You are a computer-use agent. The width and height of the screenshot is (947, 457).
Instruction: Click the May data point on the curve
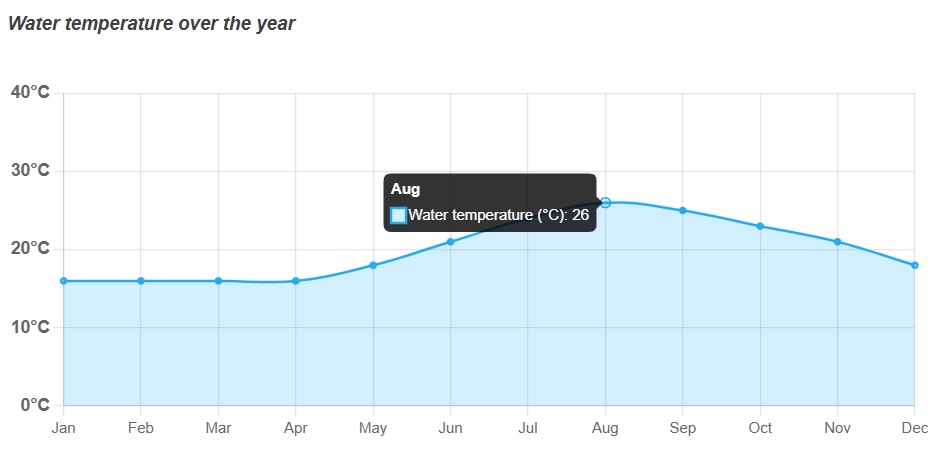click(373, 265)
